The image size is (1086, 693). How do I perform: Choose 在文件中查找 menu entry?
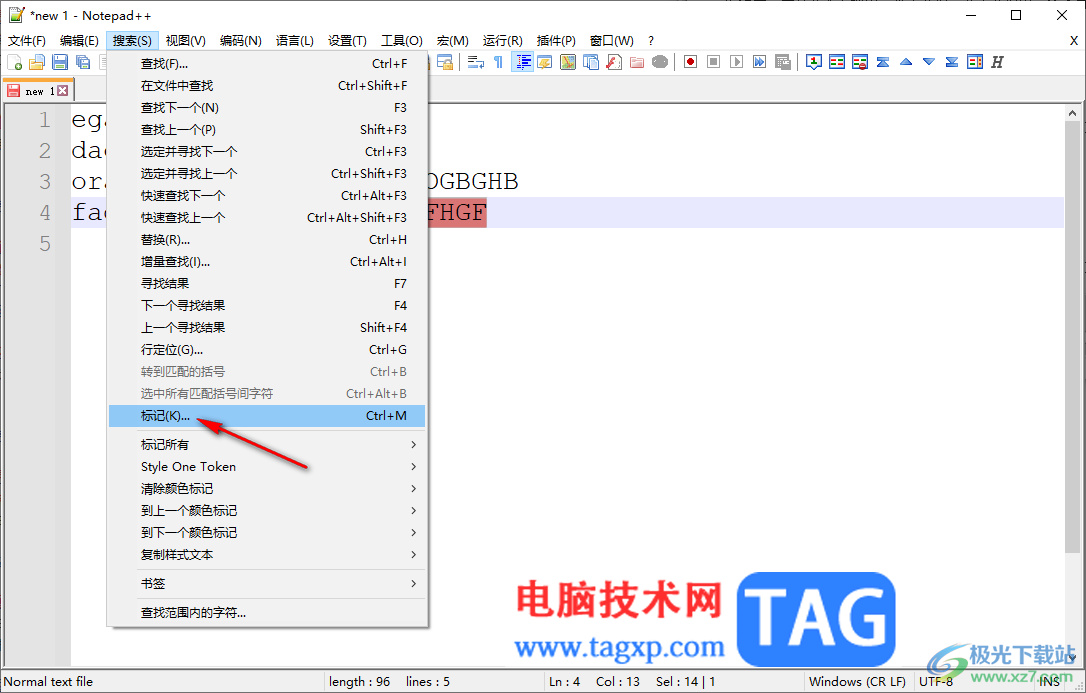pyautogui.click(x=267, y=86)
